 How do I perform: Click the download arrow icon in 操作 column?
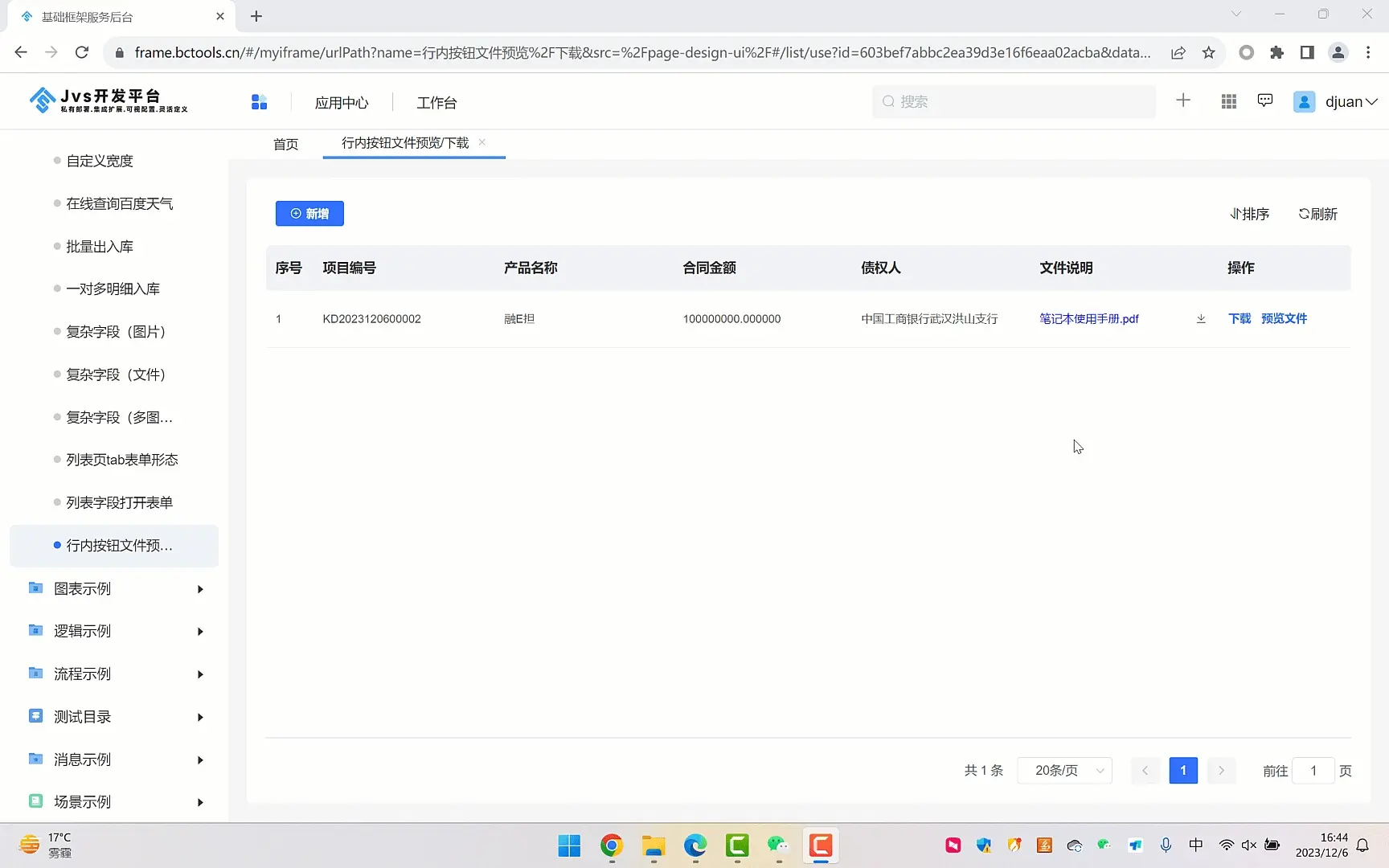pos(1200,318)
